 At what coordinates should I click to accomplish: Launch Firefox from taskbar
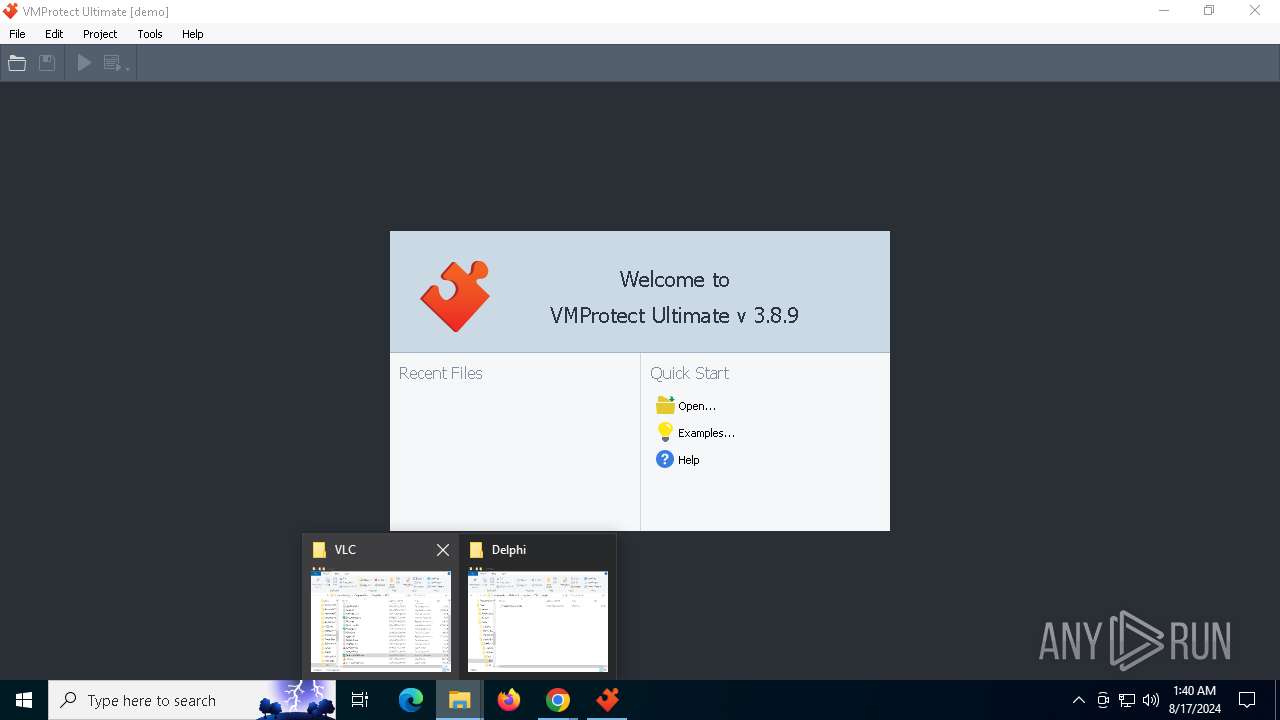[x=509, y=700]
